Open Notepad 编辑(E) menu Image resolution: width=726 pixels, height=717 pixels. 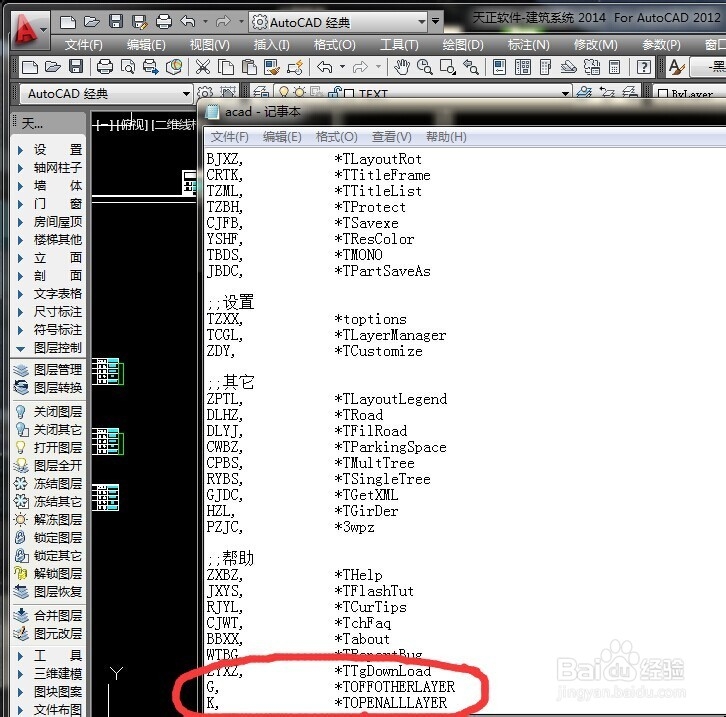282,137
